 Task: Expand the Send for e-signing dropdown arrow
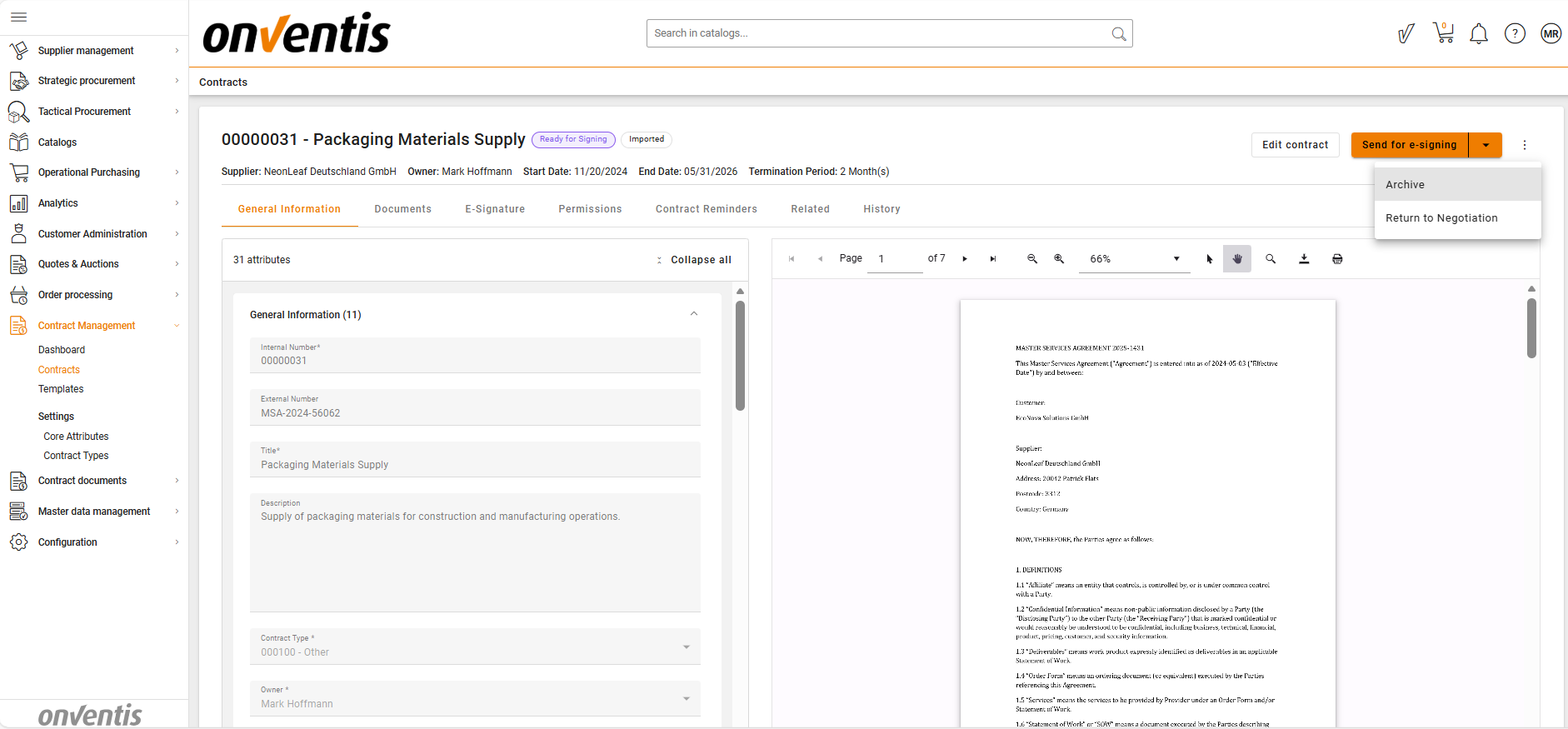click(x=1486, y=145)
